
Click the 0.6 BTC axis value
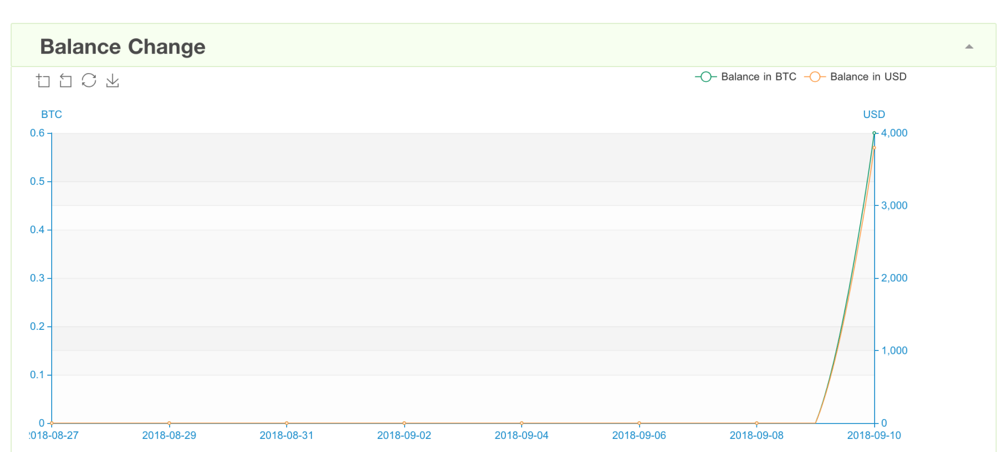tap(37, 133)
